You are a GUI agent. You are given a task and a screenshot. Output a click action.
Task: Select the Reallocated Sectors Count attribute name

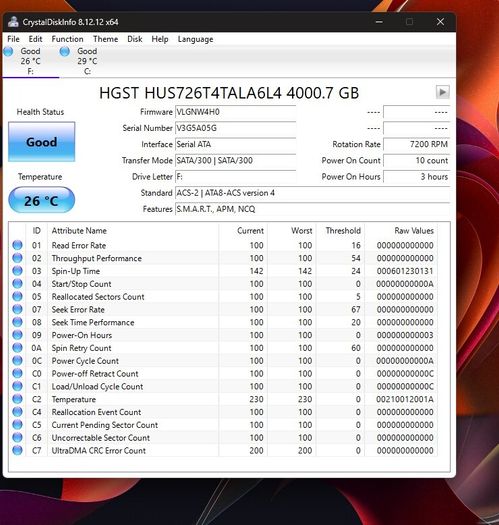[x=98, y=297]
